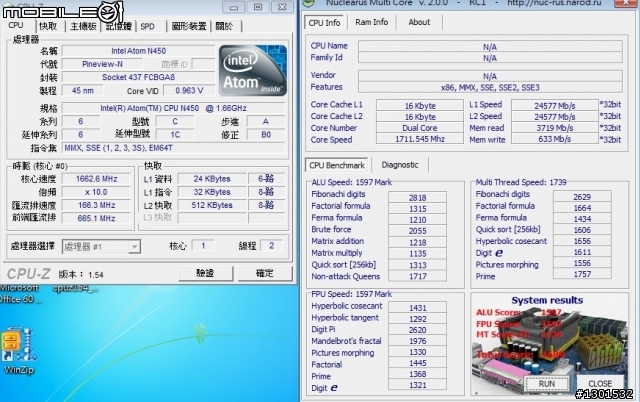The image size is (640, 402).
Task: Click the Digit Pi score 2620
Action: click(418, 330)
